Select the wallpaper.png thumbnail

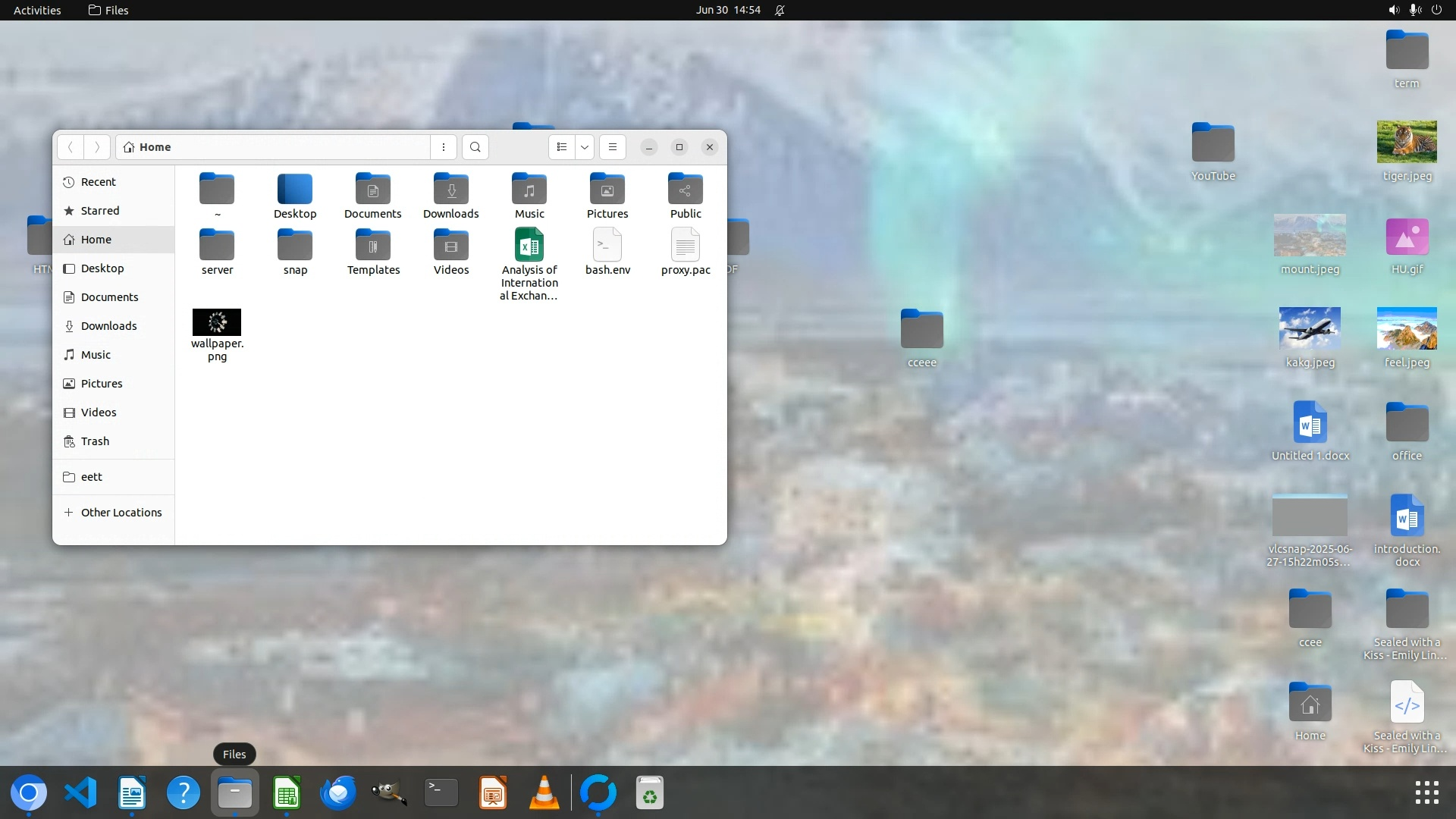tap(217, 322)
